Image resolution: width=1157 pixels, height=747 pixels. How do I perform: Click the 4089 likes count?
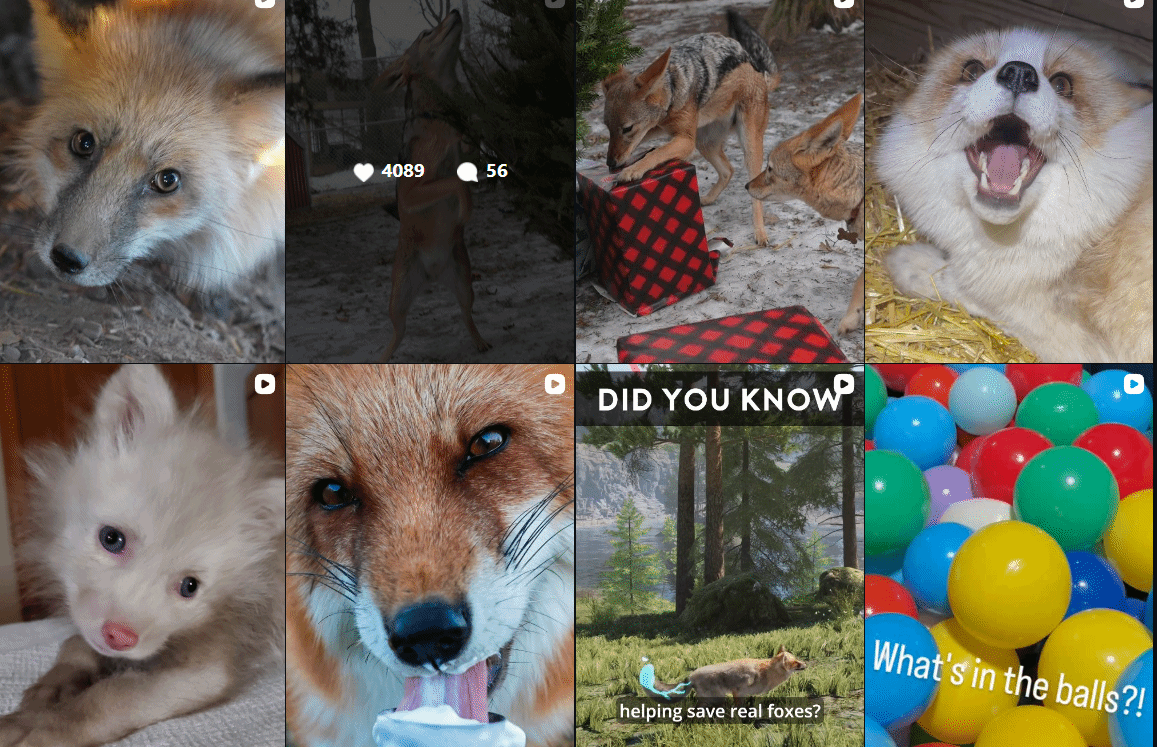(403, 171)
